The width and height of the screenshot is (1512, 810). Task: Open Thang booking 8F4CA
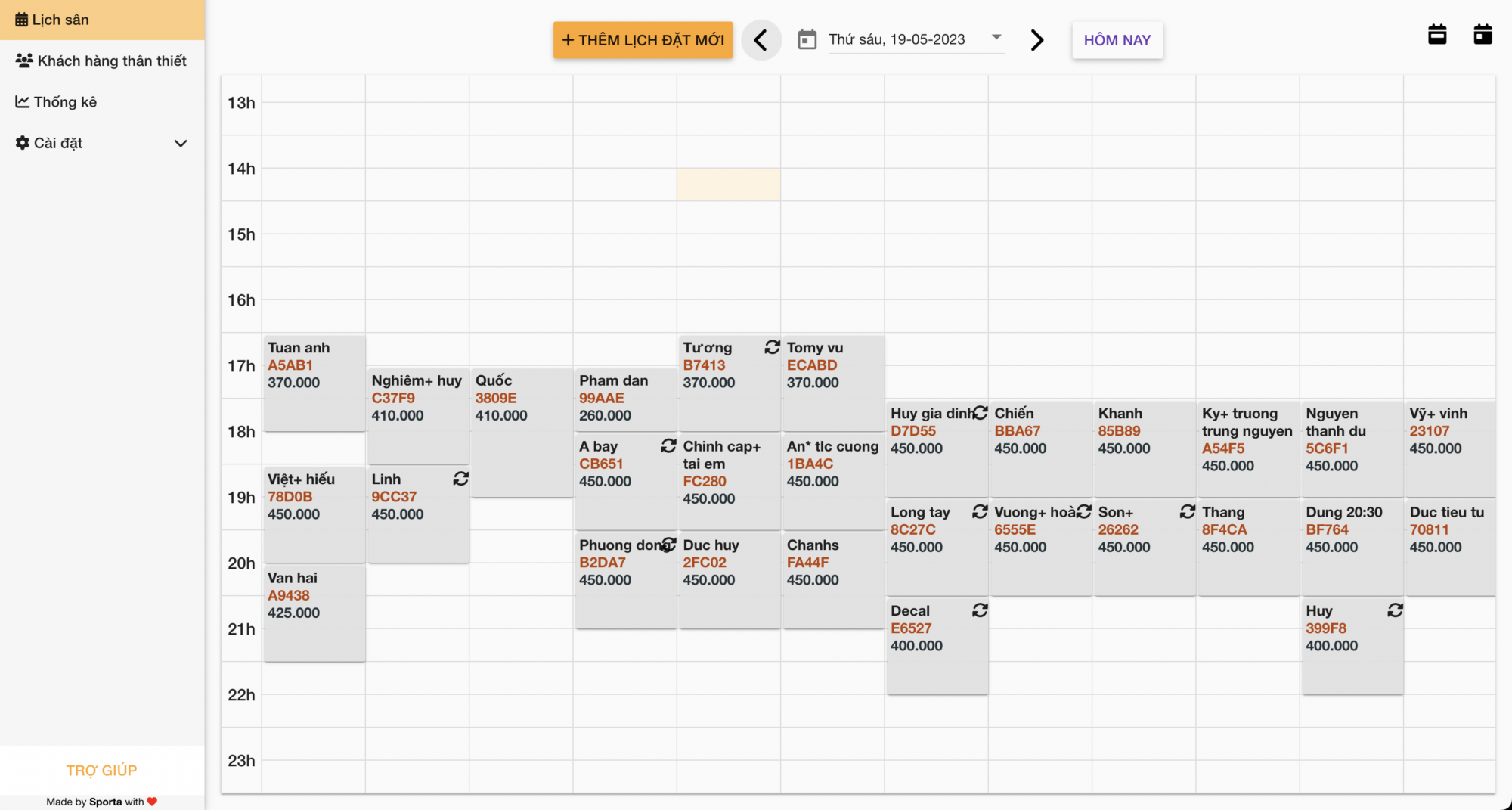[x=1248, y=548]
